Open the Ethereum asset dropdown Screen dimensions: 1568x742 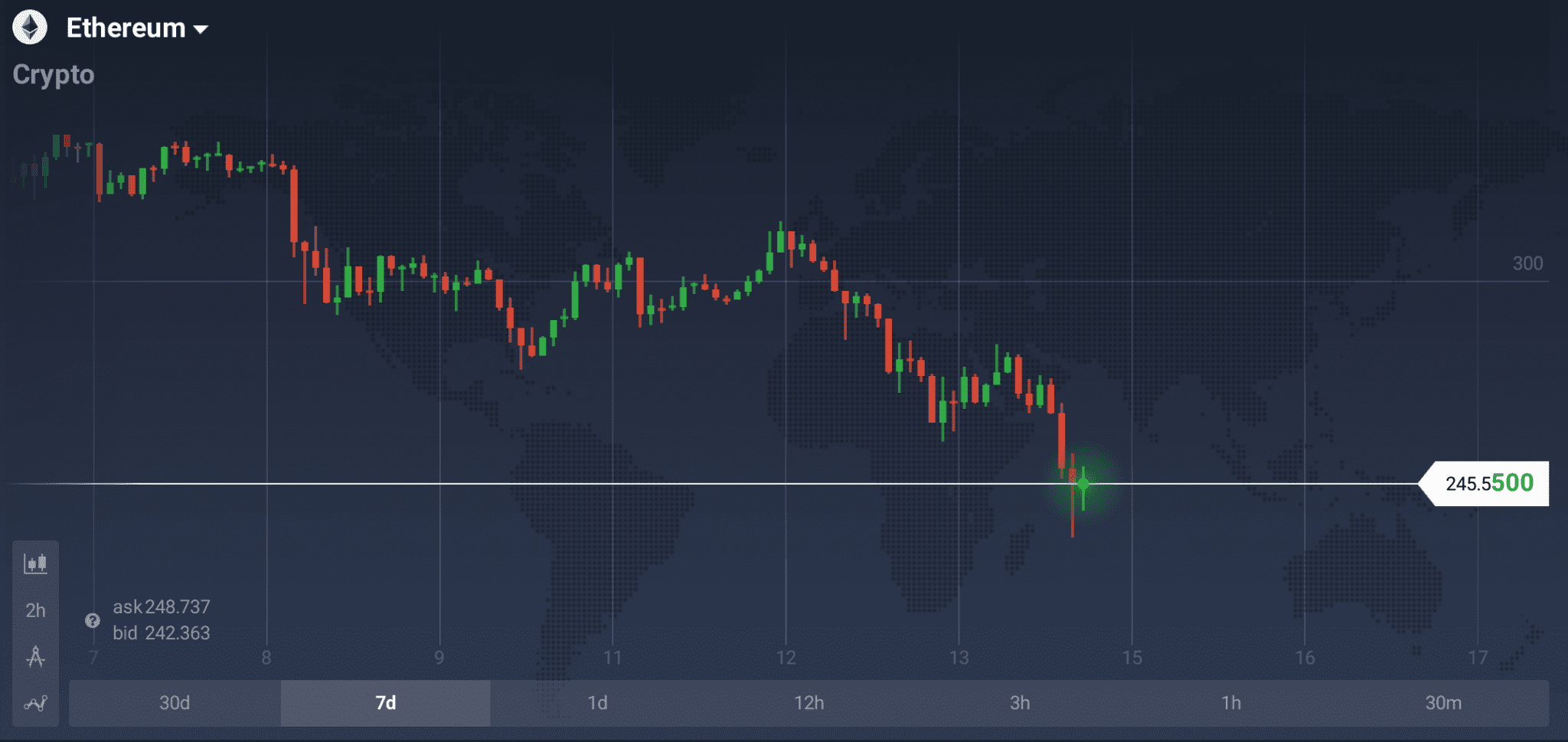(137, 28)
